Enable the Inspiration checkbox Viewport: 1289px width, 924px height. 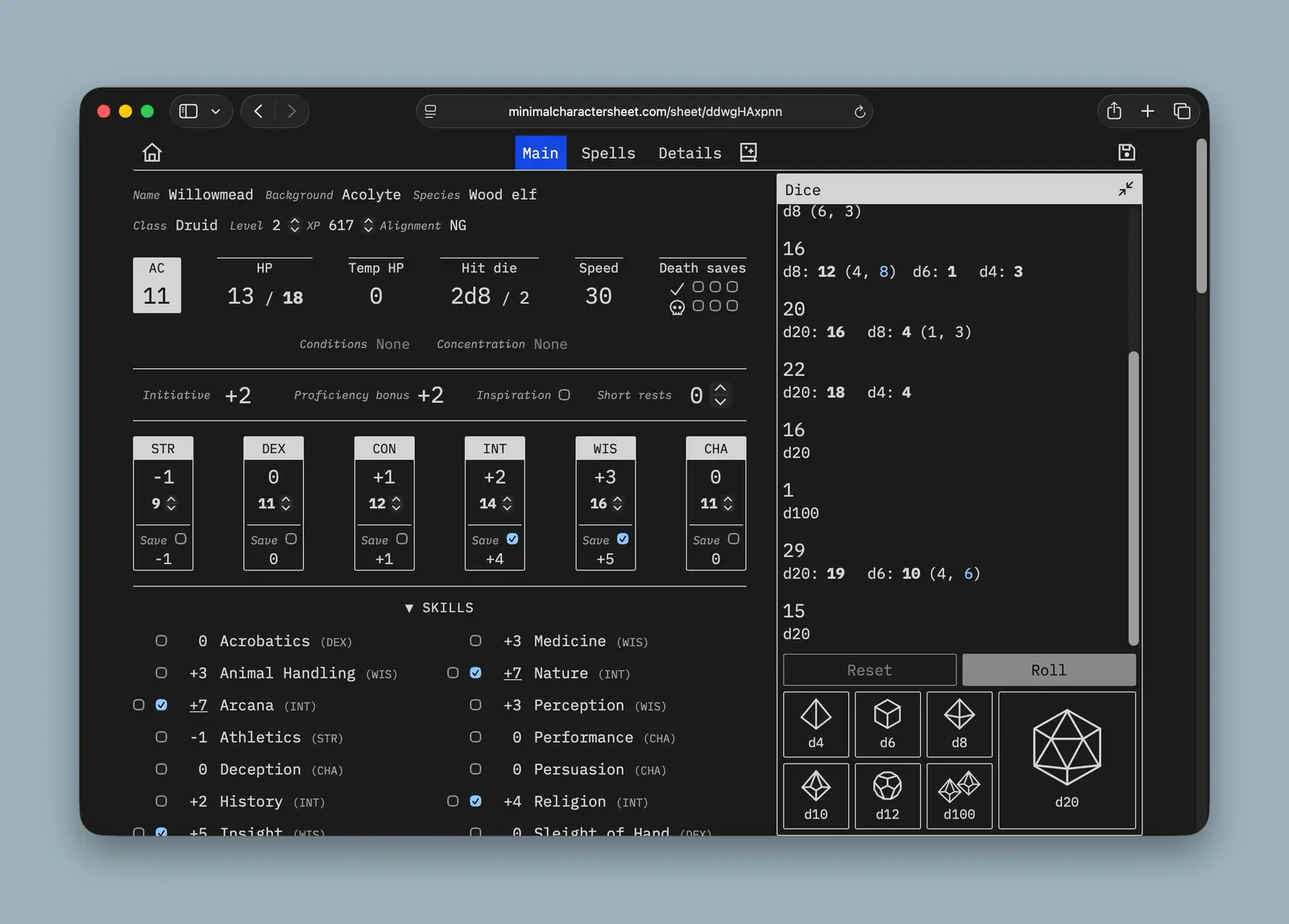point(565,395)
